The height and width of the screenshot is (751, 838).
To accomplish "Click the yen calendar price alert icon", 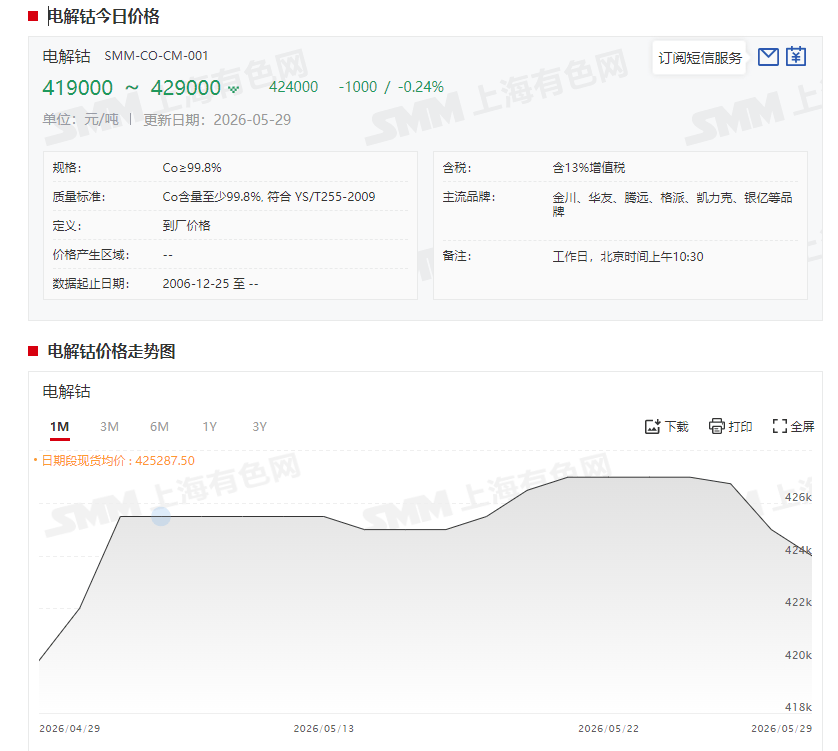I will (x=796, y=56).
